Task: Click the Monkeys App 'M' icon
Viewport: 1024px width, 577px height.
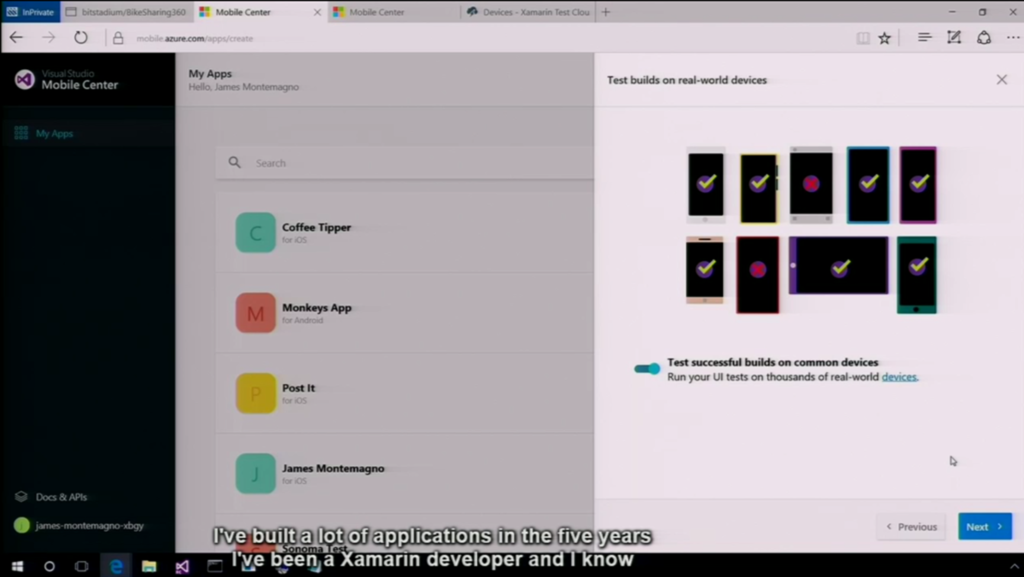Action: click(x=255, y=313)
